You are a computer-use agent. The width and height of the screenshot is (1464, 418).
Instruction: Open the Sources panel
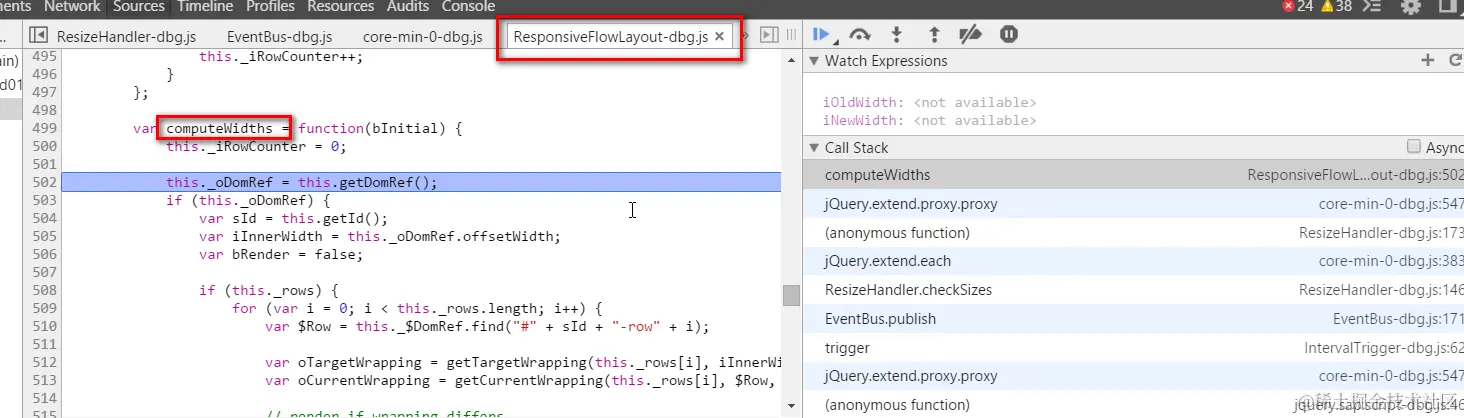point(139,6)
